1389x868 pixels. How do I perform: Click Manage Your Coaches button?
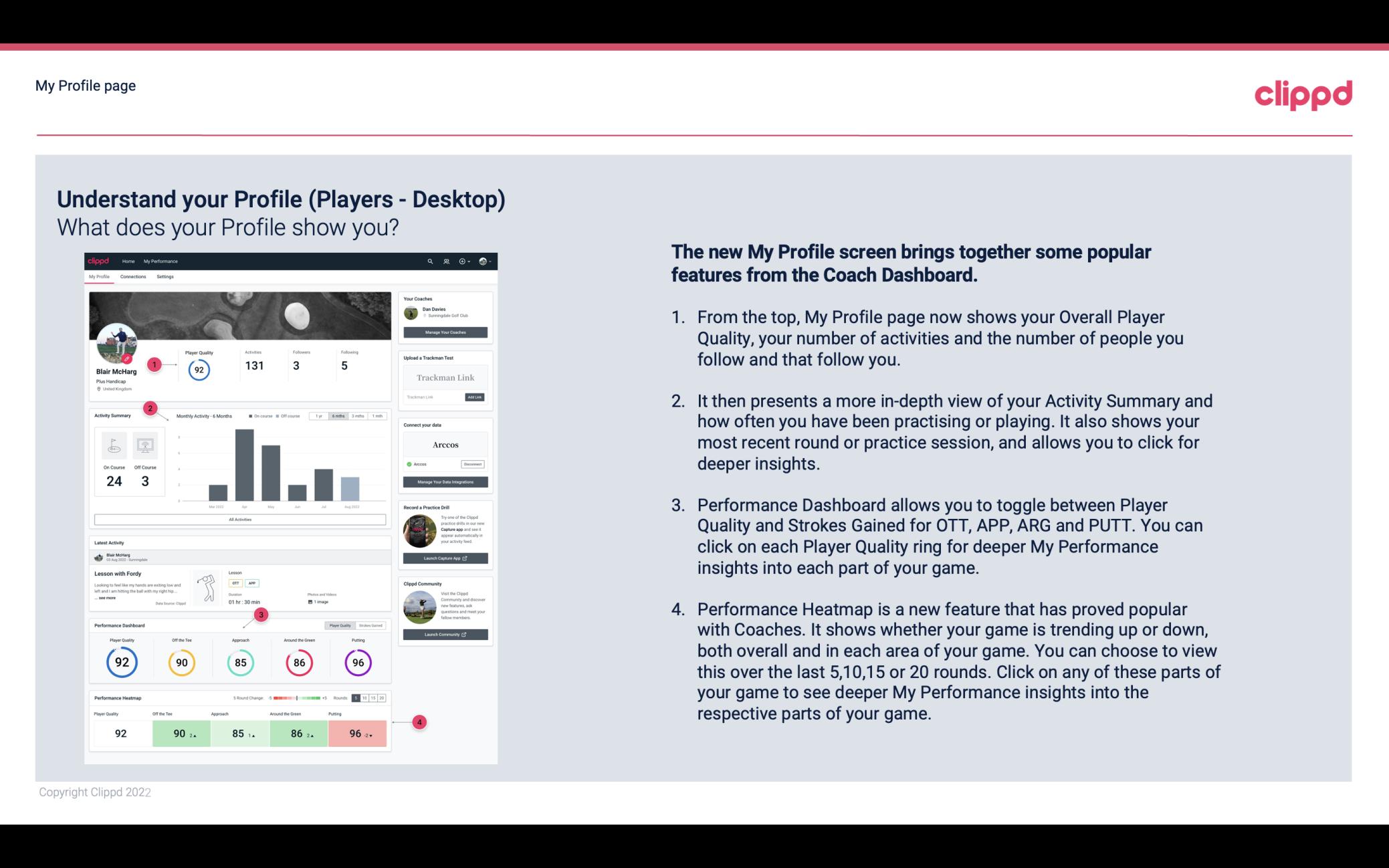pos(446,332)
